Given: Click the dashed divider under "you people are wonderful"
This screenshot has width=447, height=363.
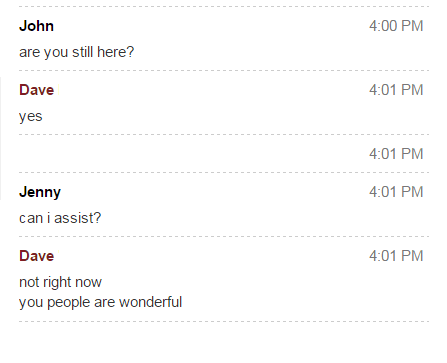Looking at the screenshot, I should tap(224, 322).
